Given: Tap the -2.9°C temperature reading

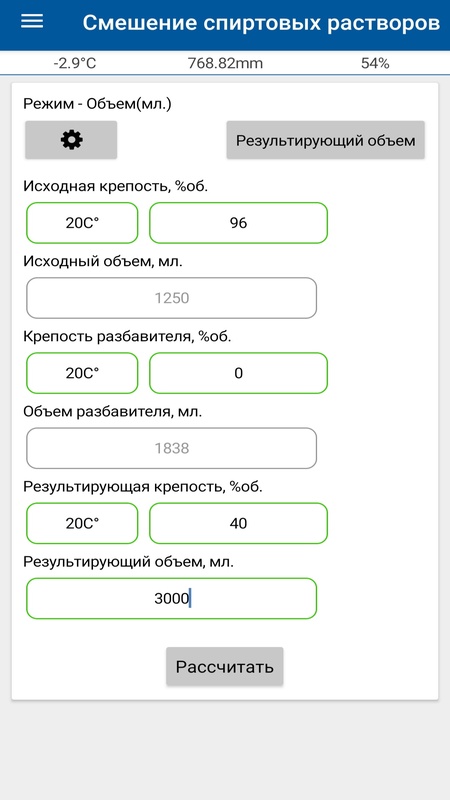Looking at the screenshot, I should (74, 63).
